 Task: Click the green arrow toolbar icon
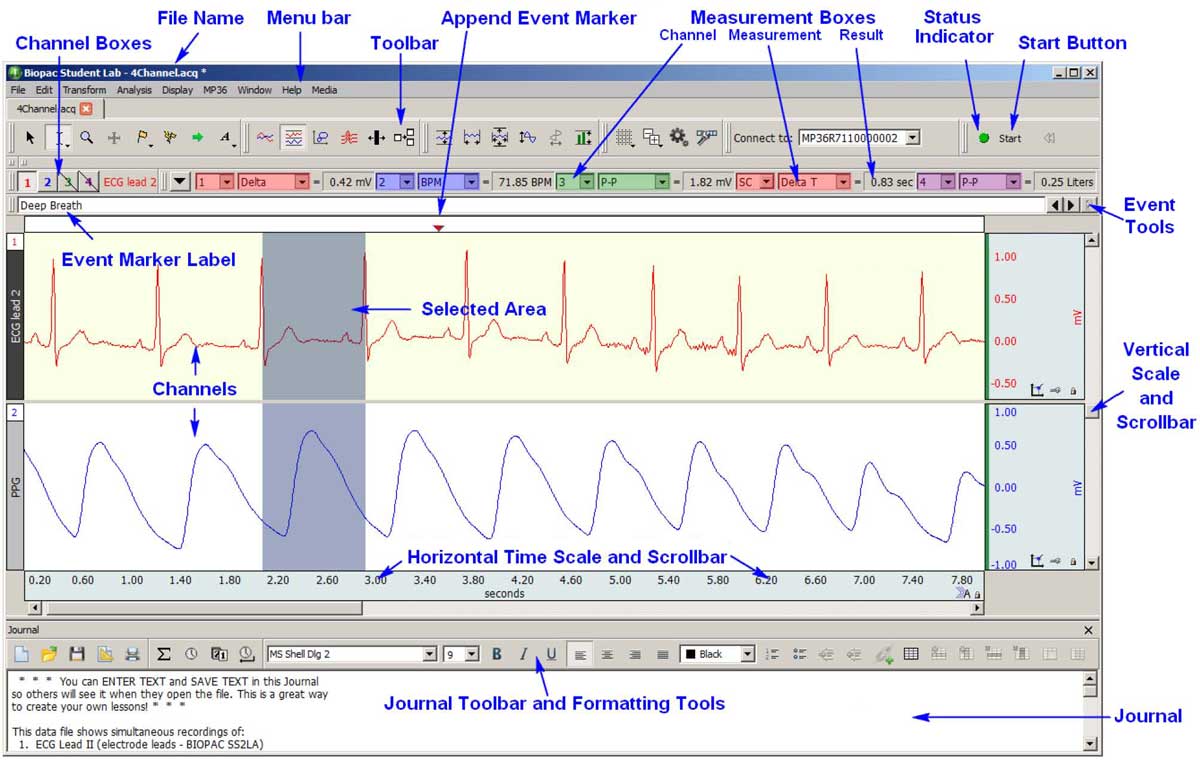[197, 138]
